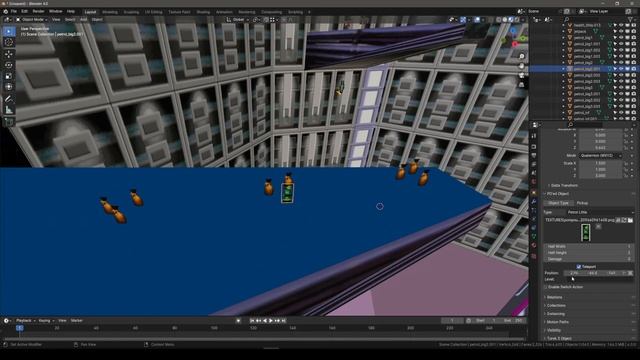
Task: Switch to the UV Editing workspace tab
Action: click(153, 12)
